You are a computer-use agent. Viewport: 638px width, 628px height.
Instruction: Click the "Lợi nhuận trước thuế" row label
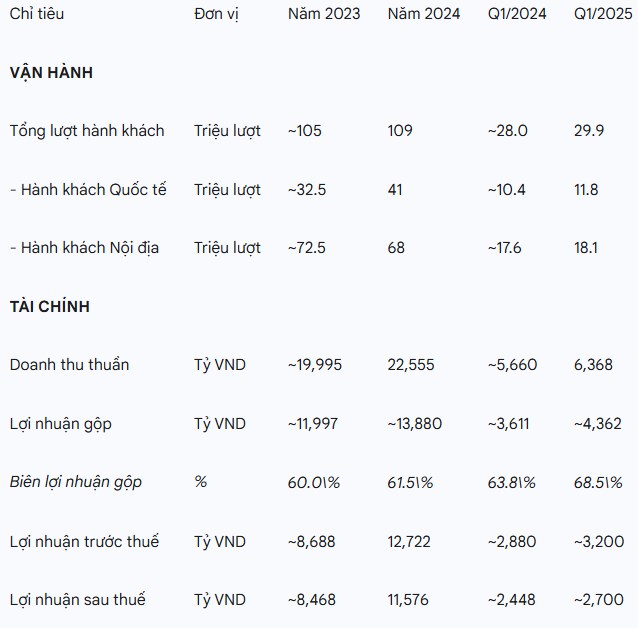[84, 542]
